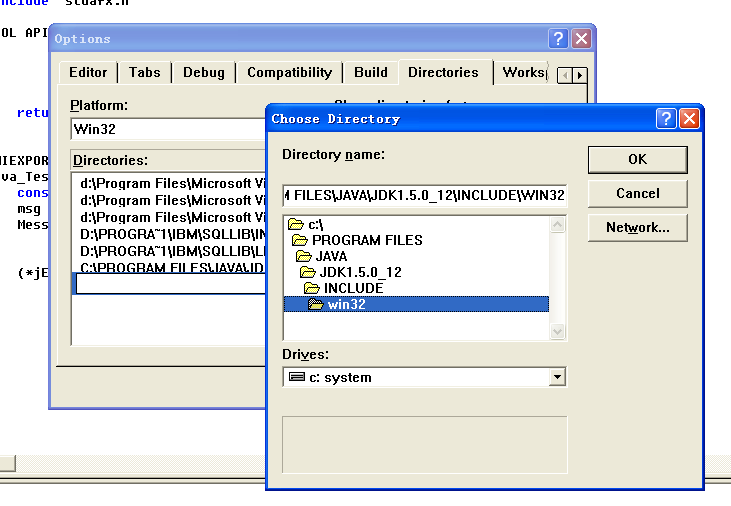The height and width of the screenshot is (506, 731).
Task: Open the Network... browse button
Action: pyautogui.click(x=637, y=228)
